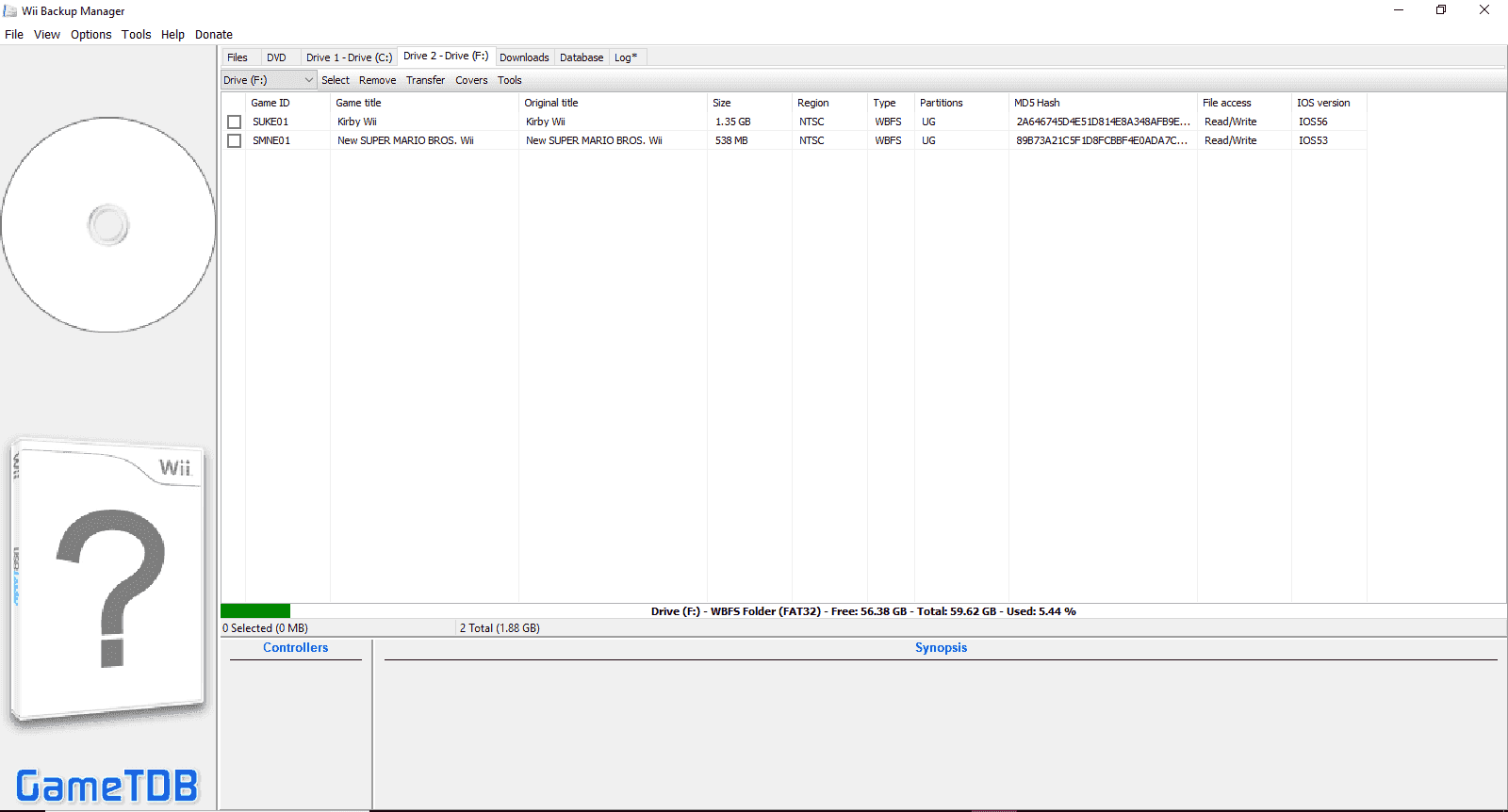Sort by Game title column header
Screen dimensions: 1508x812
coord(424,103)
